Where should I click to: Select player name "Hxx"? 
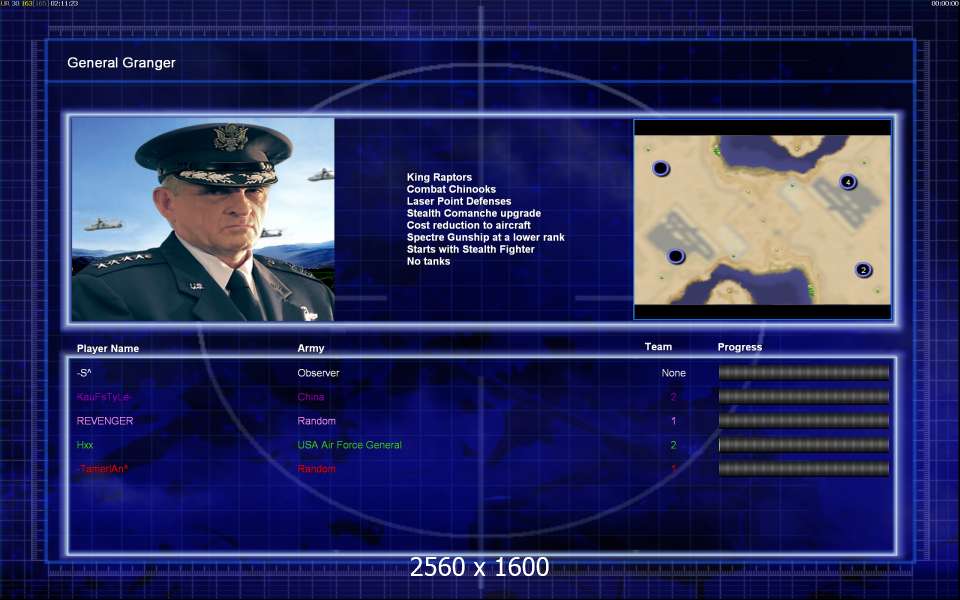coord(85,445)
